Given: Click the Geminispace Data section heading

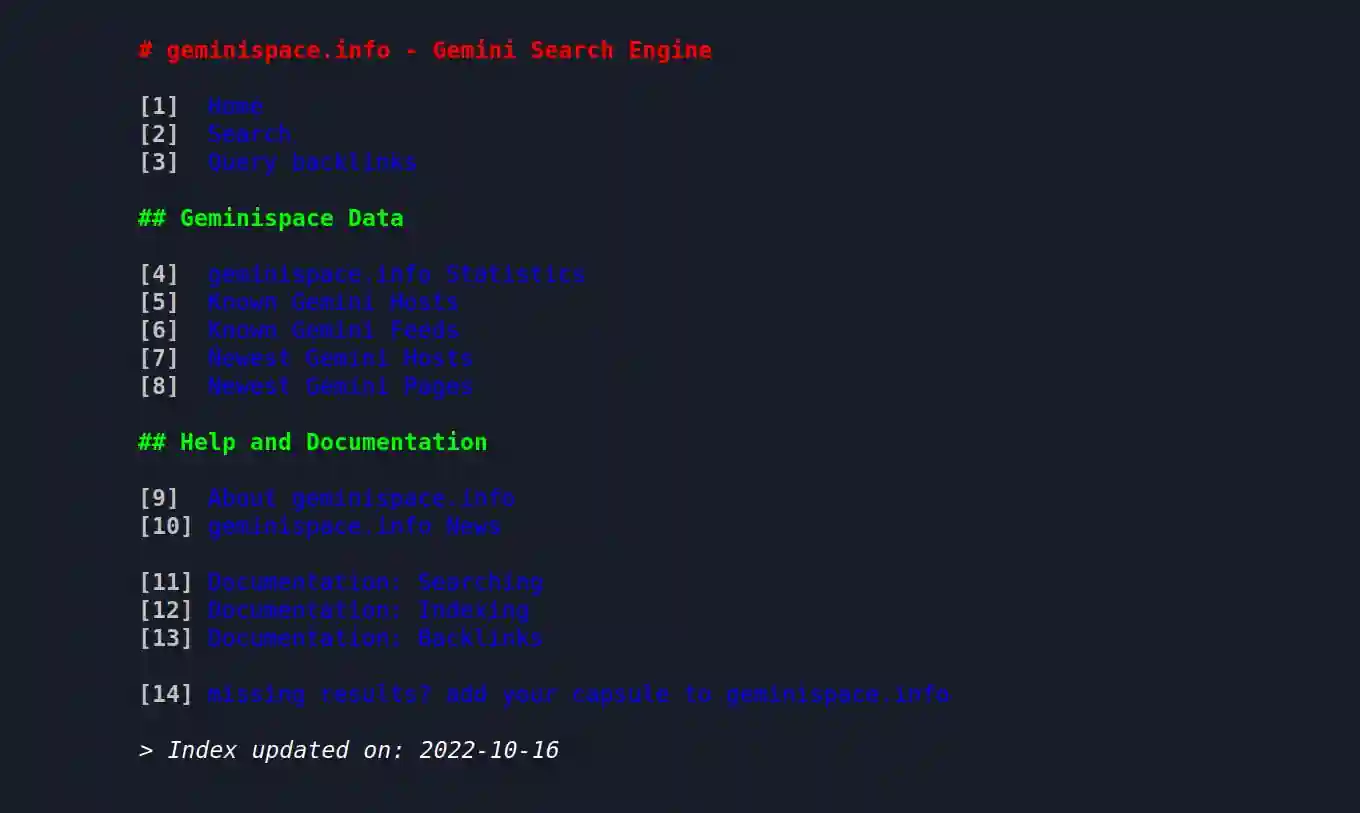Looking at the screenshot, I should pyautogui.click(x=271, y=218).
